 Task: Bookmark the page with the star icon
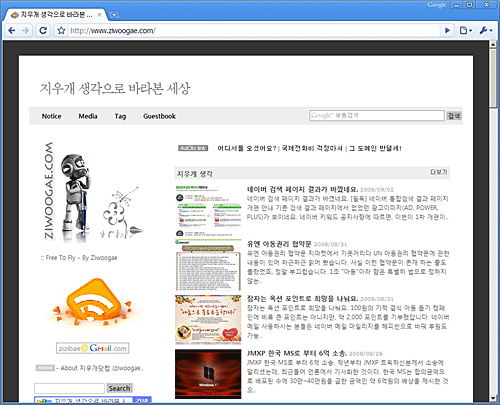pyautogui.click(x=61, y=31)
